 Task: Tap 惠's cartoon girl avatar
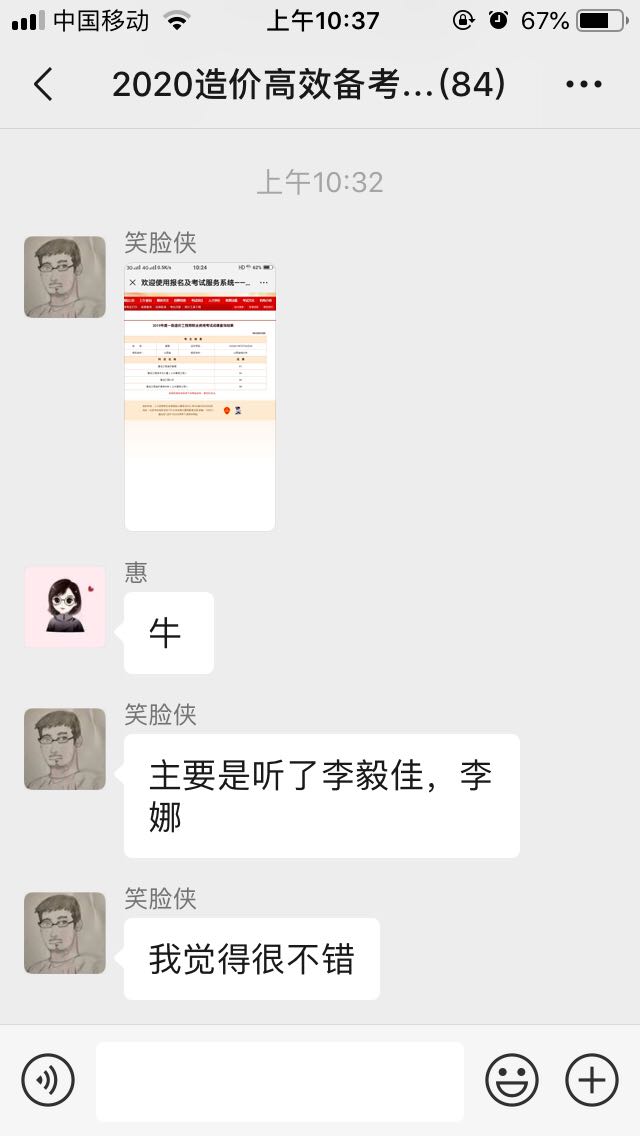point(65,607)
